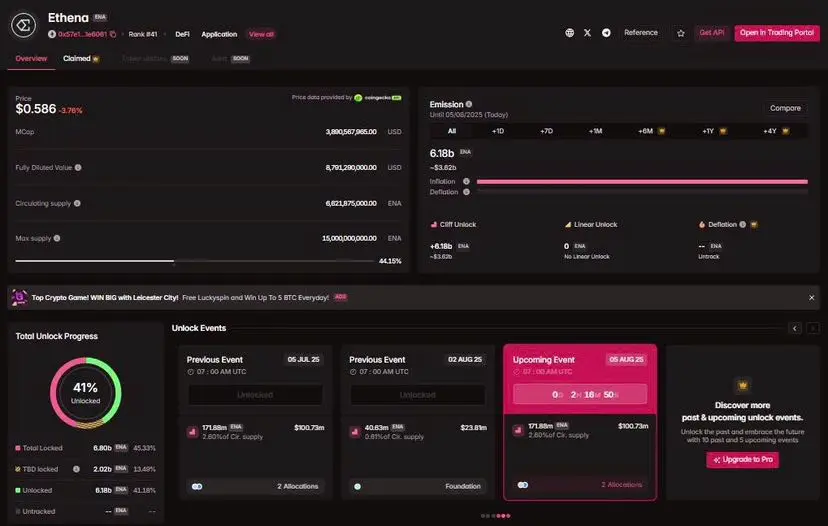Screen dimensions: 828x526
Task: Select the +1D emission range
Action: (498, 131)
